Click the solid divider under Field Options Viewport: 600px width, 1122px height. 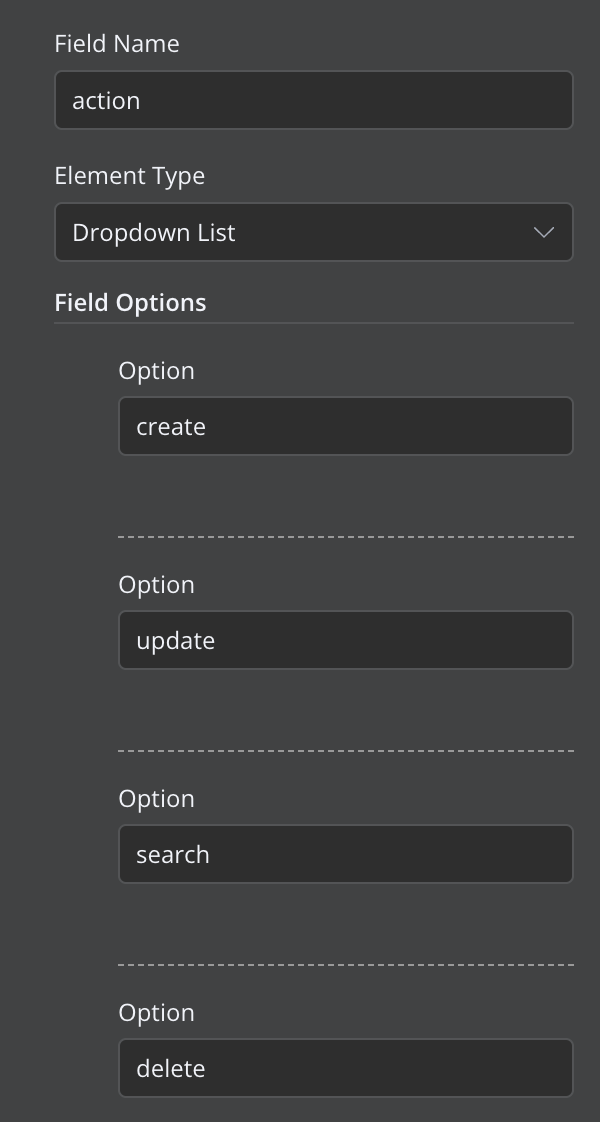(314, 323)
